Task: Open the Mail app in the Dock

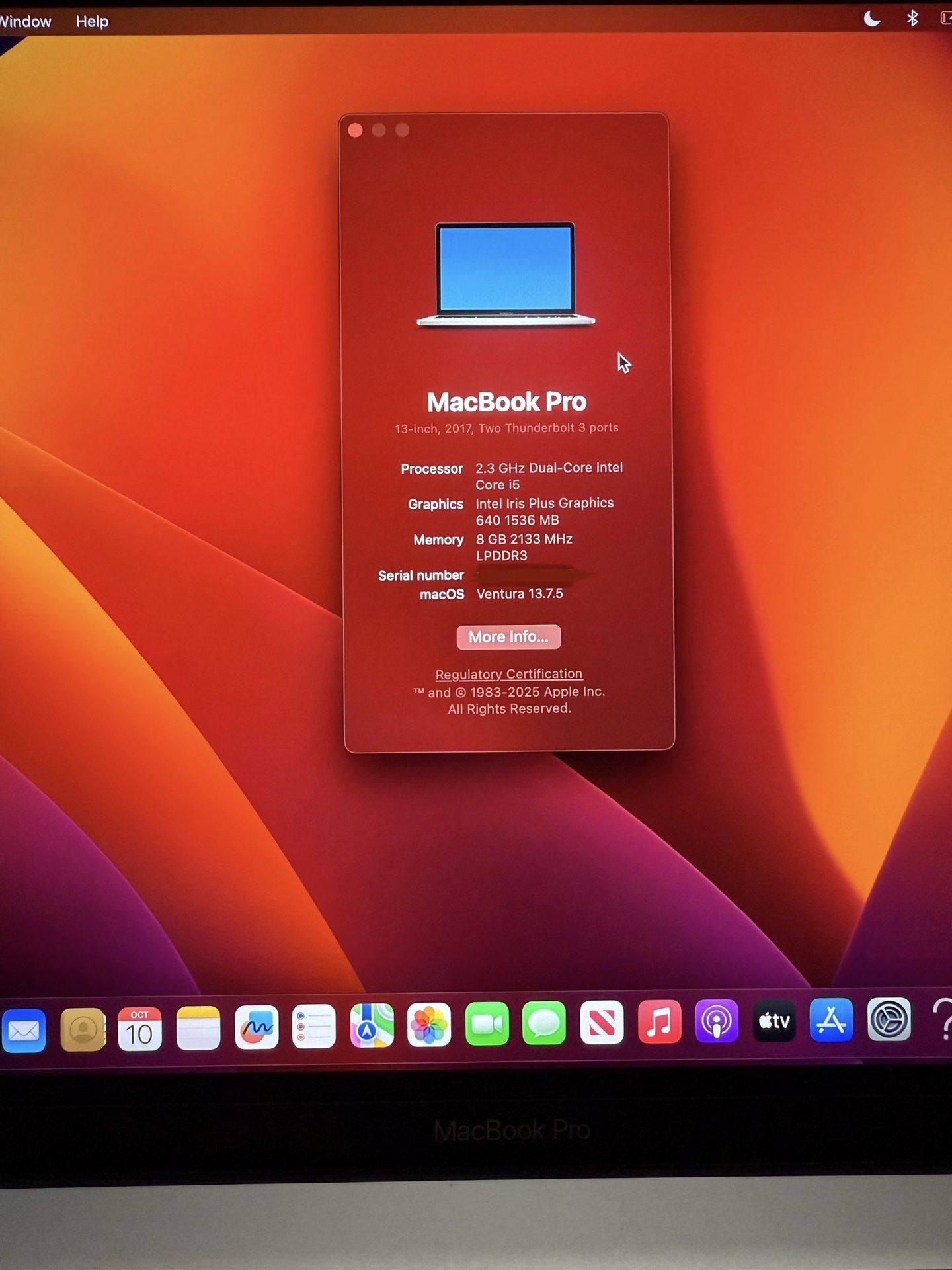Action: coord(24,1030)
